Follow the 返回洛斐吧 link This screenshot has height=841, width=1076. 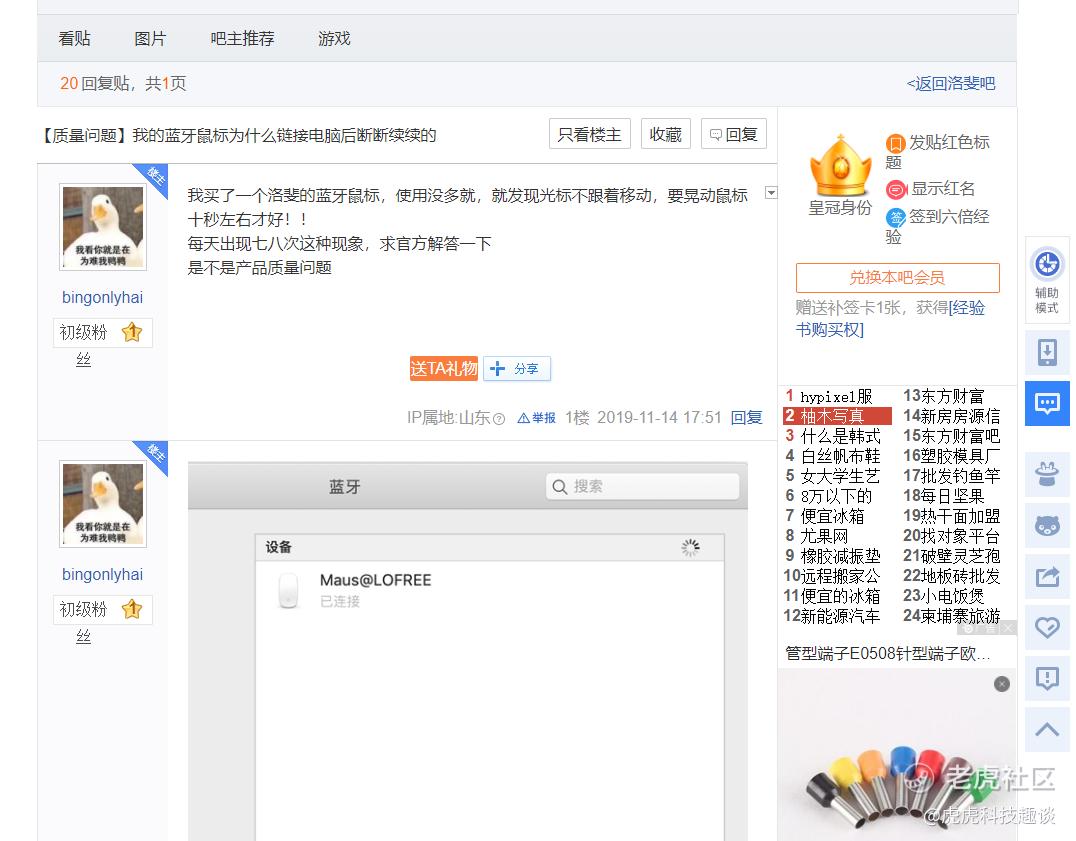pos(951,84)
